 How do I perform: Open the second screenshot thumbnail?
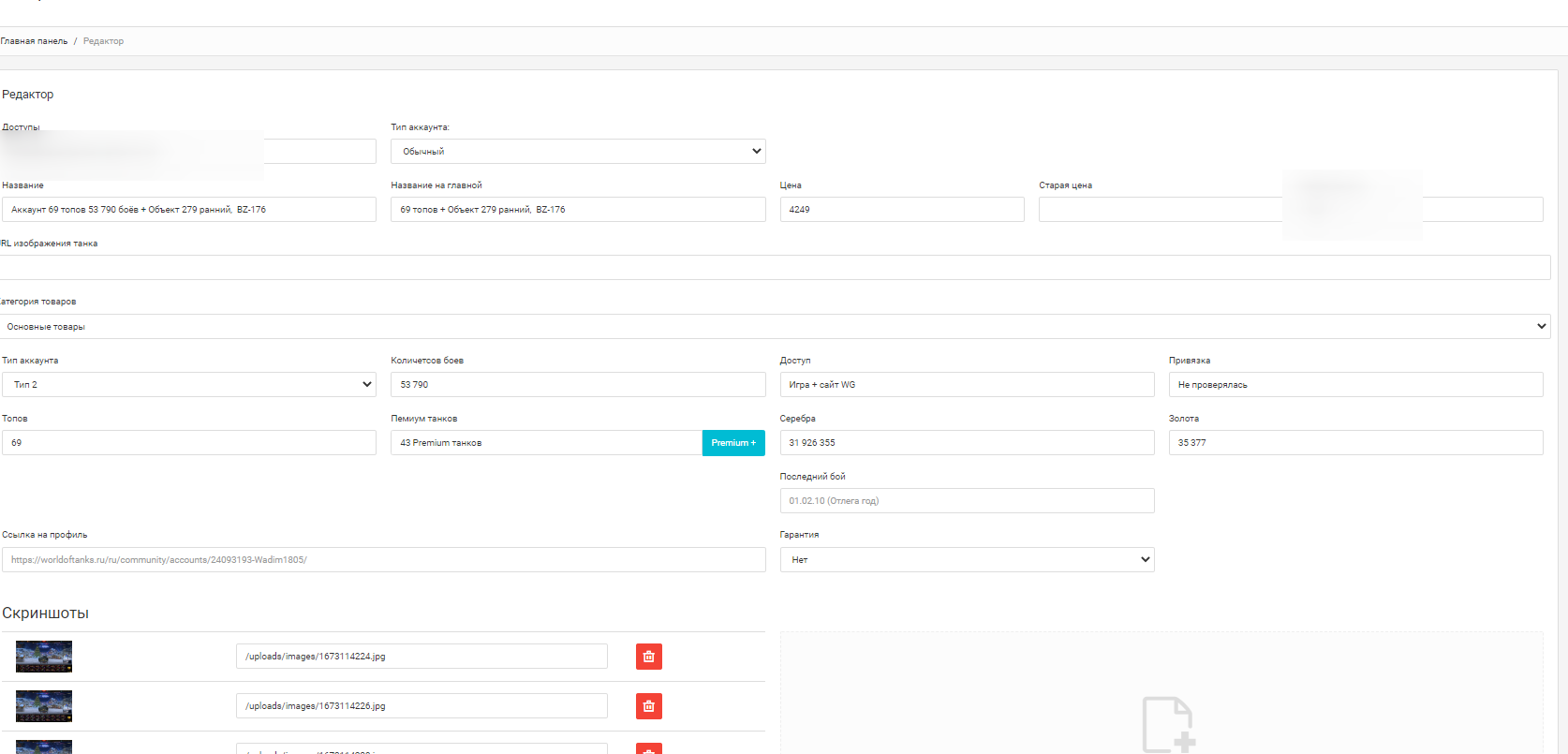44,706
